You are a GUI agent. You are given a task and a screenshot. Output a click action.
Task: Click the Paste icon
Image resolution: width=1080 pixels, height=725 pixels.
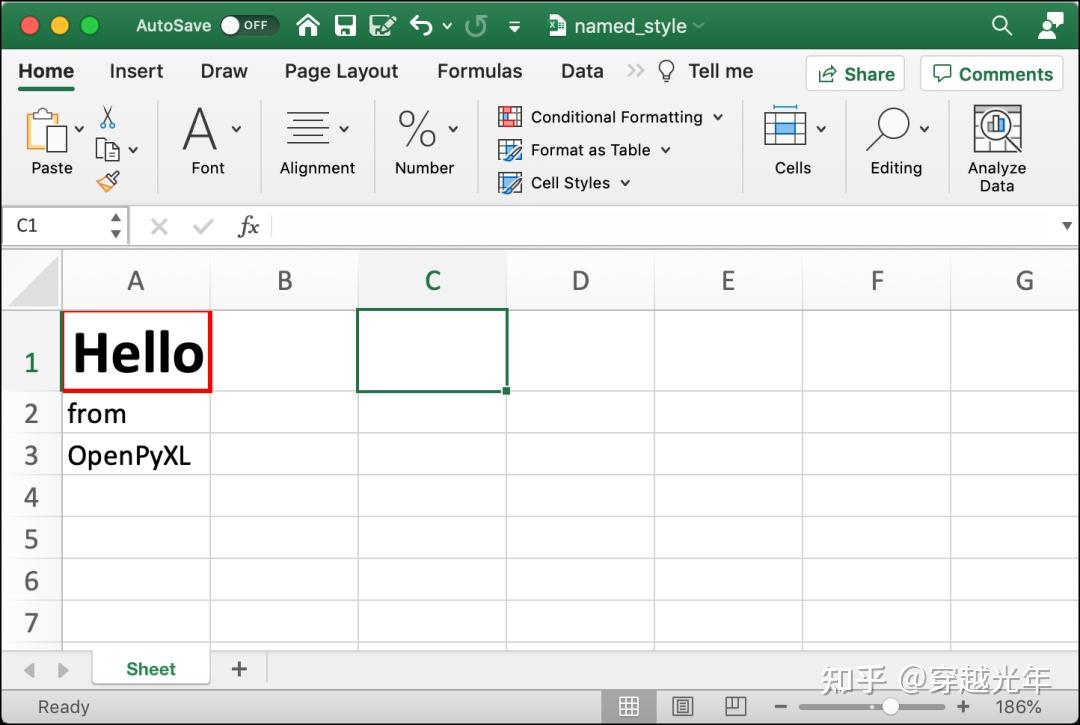pyautogui.click(x=44, y=130)
